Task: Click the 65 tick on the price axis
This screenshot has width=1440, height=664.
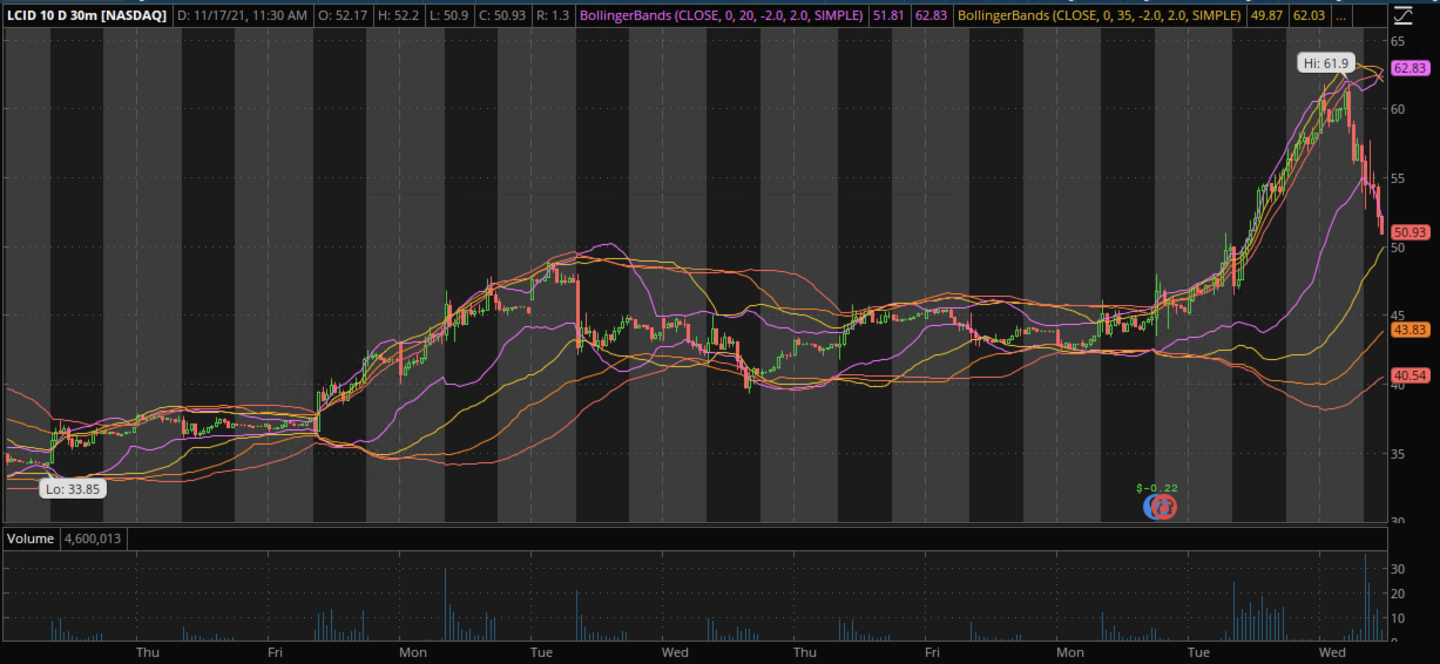Action: pos(1398,40)
